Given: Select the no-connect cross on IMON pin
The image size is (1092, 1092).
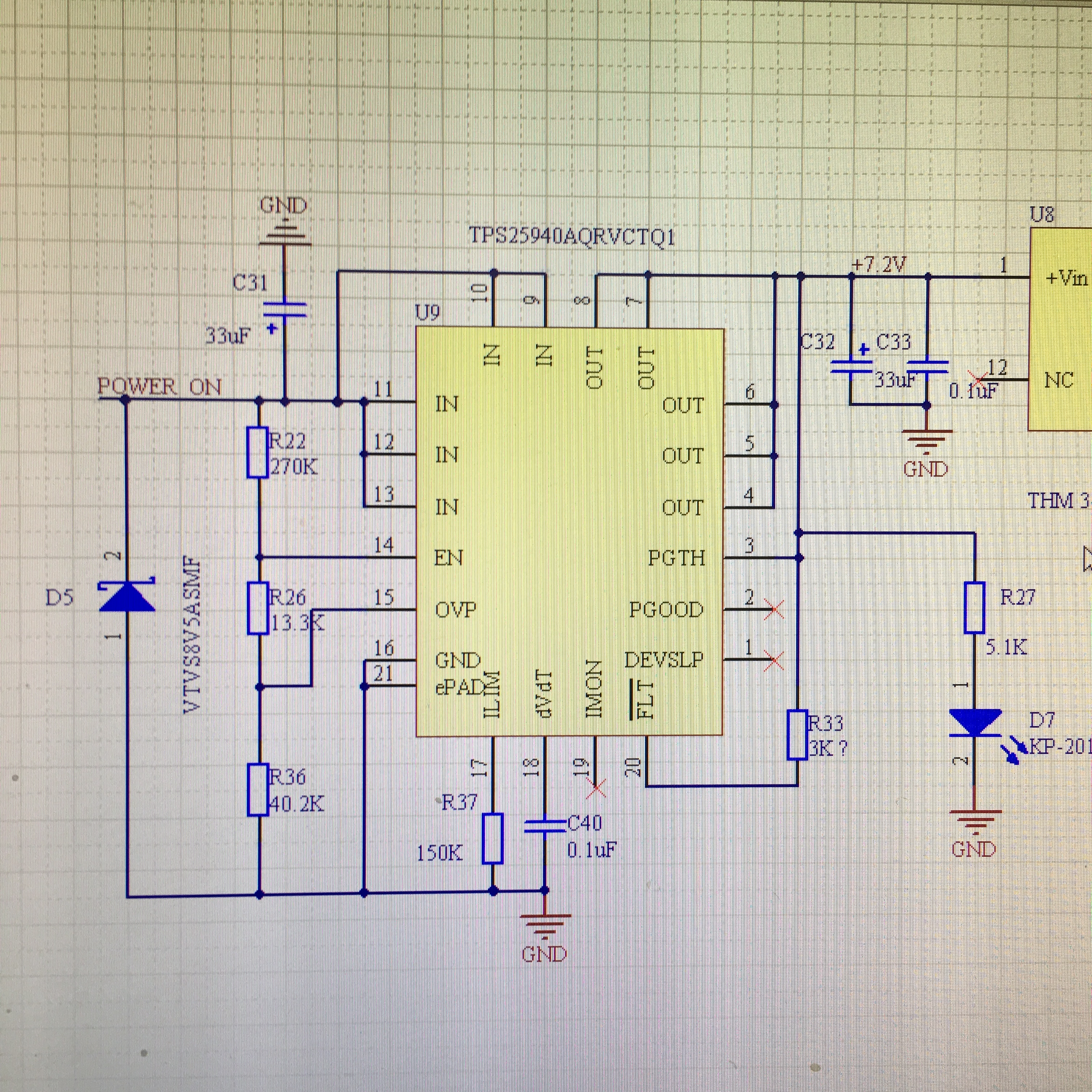Looking at the screenshot, I should point(596,787).
